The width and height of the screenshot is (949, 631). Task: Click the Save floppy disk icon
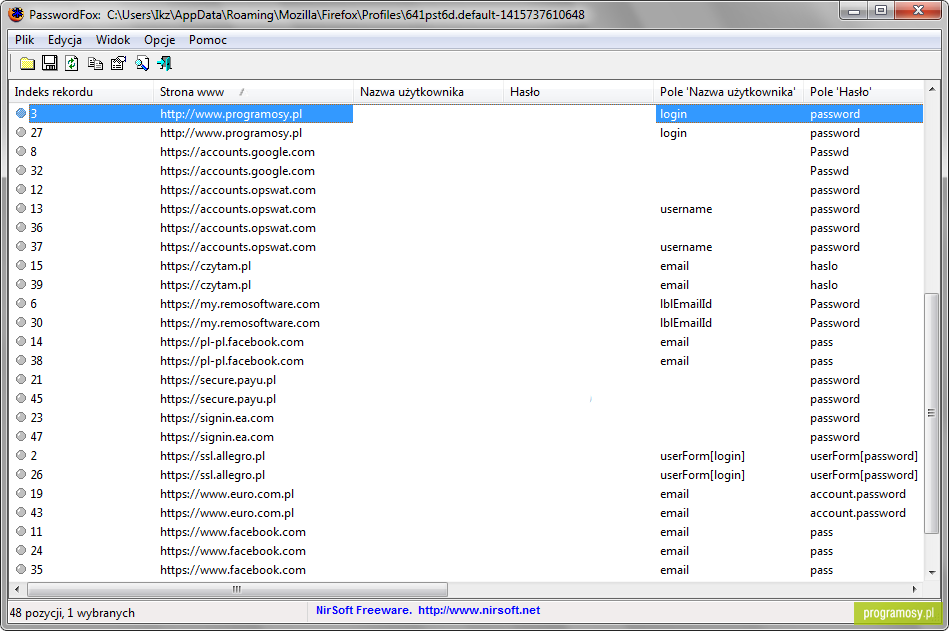[50, 64]
